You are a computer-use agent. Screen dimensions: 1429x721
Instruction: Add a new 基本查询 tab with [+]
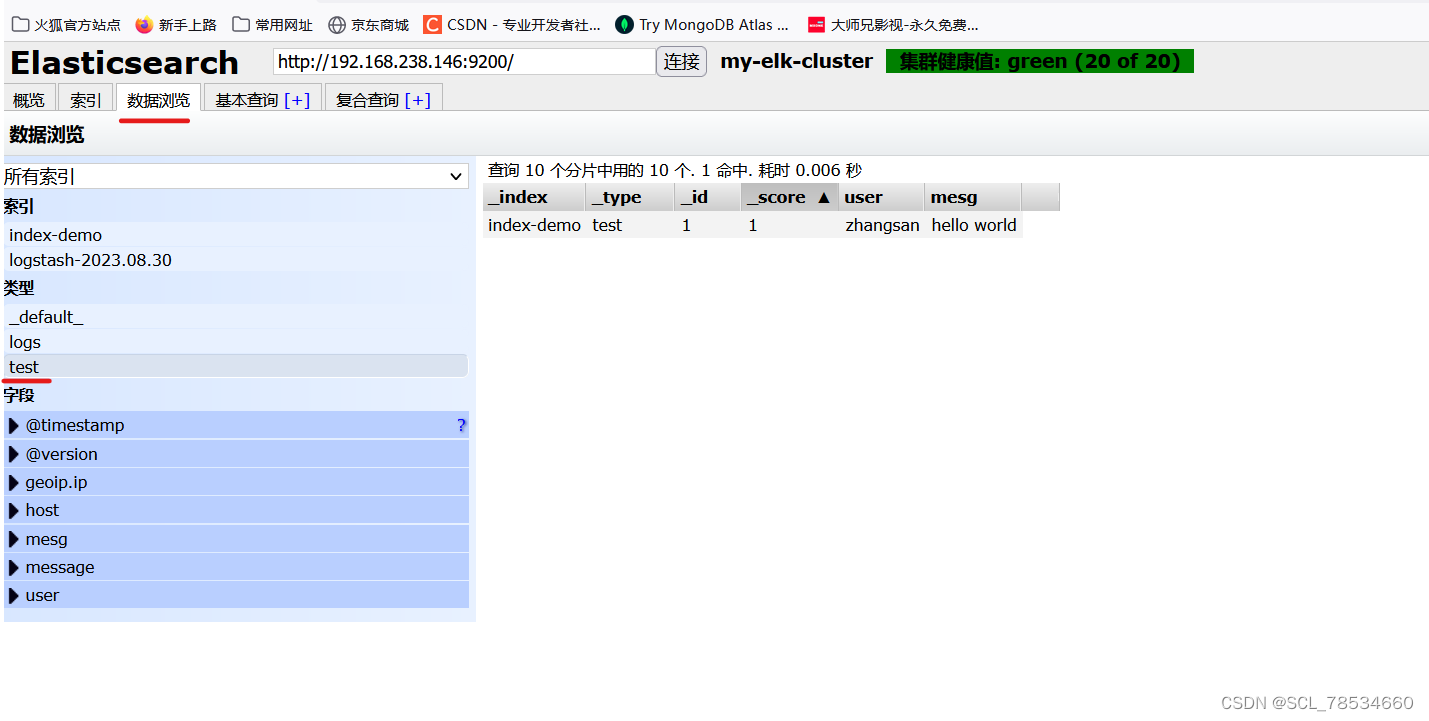pyautogui.click(x=298, y=100)
